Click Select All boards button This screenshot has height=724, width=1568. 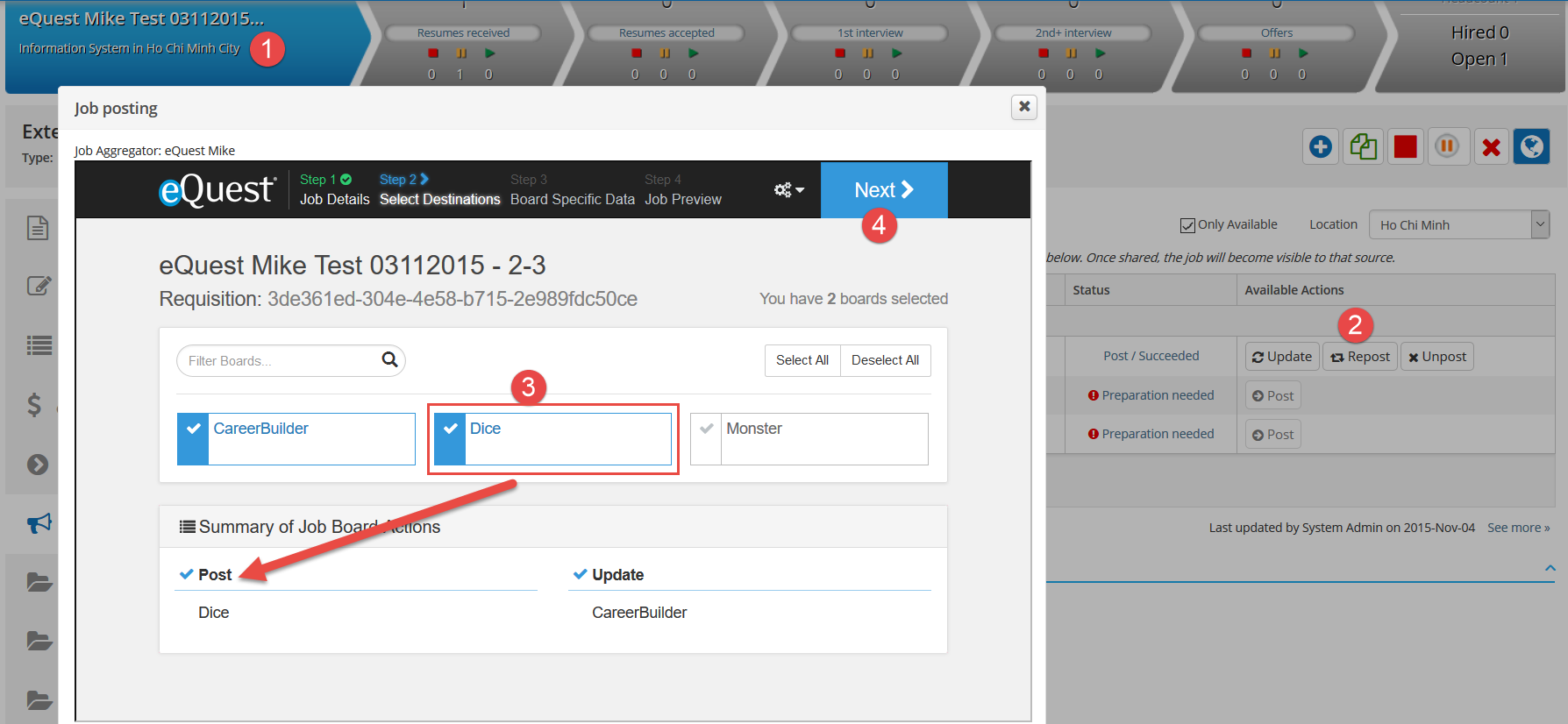coord(802,360)
